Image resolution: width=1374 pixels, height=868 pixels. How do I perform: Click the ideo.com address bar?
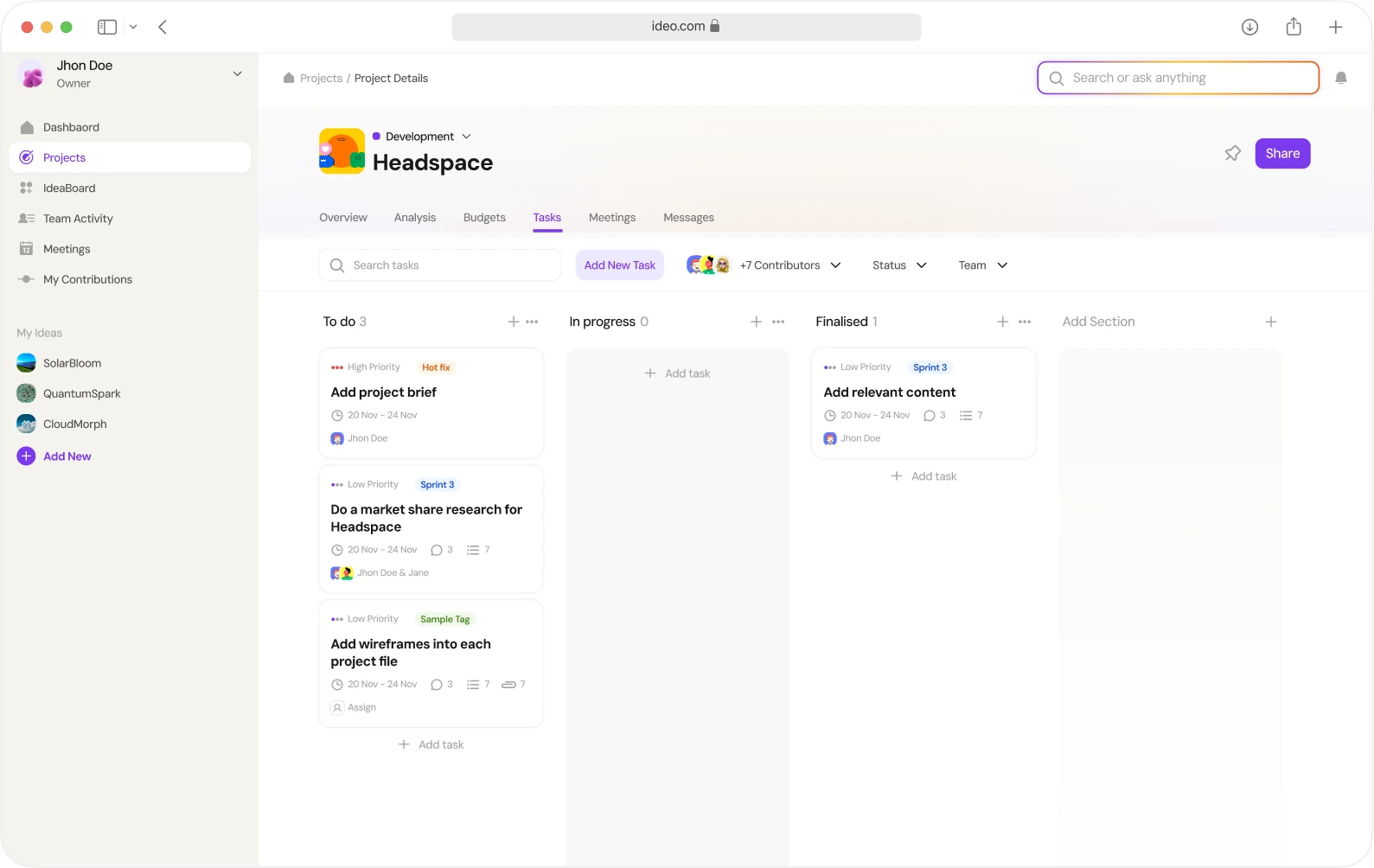[687, 27]
